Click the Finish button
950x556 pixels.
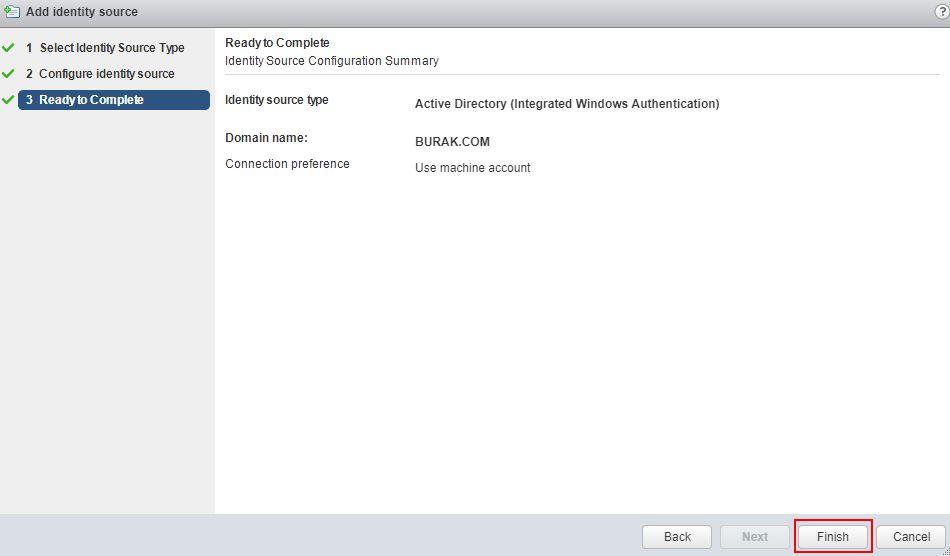(832, 537)
